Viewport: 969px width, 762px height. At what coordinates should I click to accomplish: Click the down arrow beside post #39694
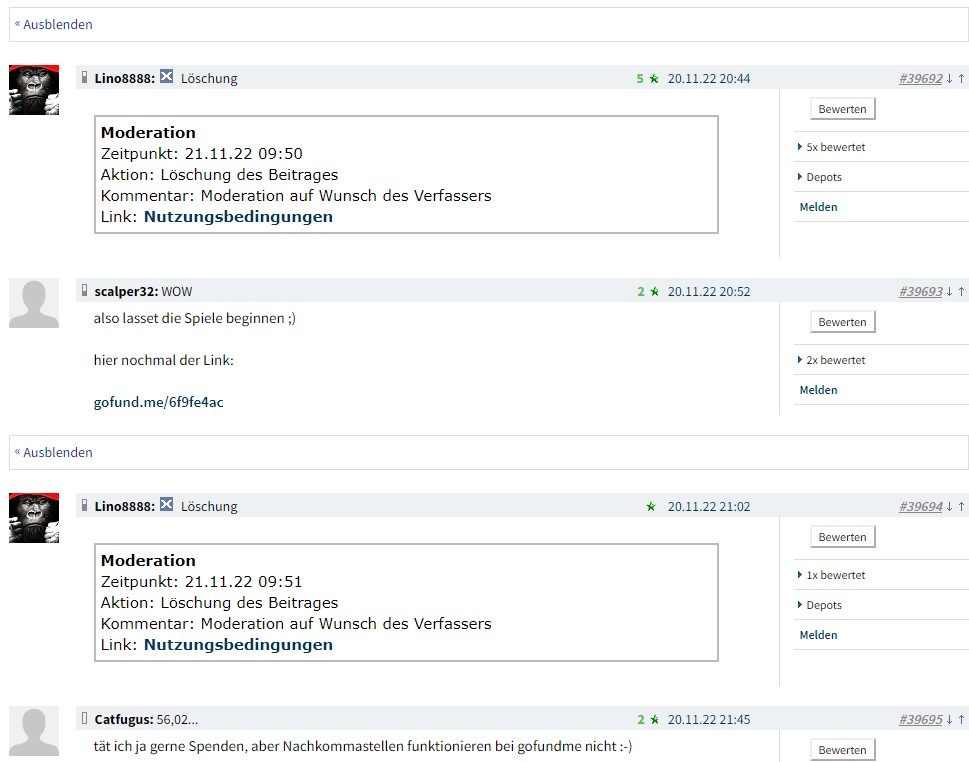point(949,506)
